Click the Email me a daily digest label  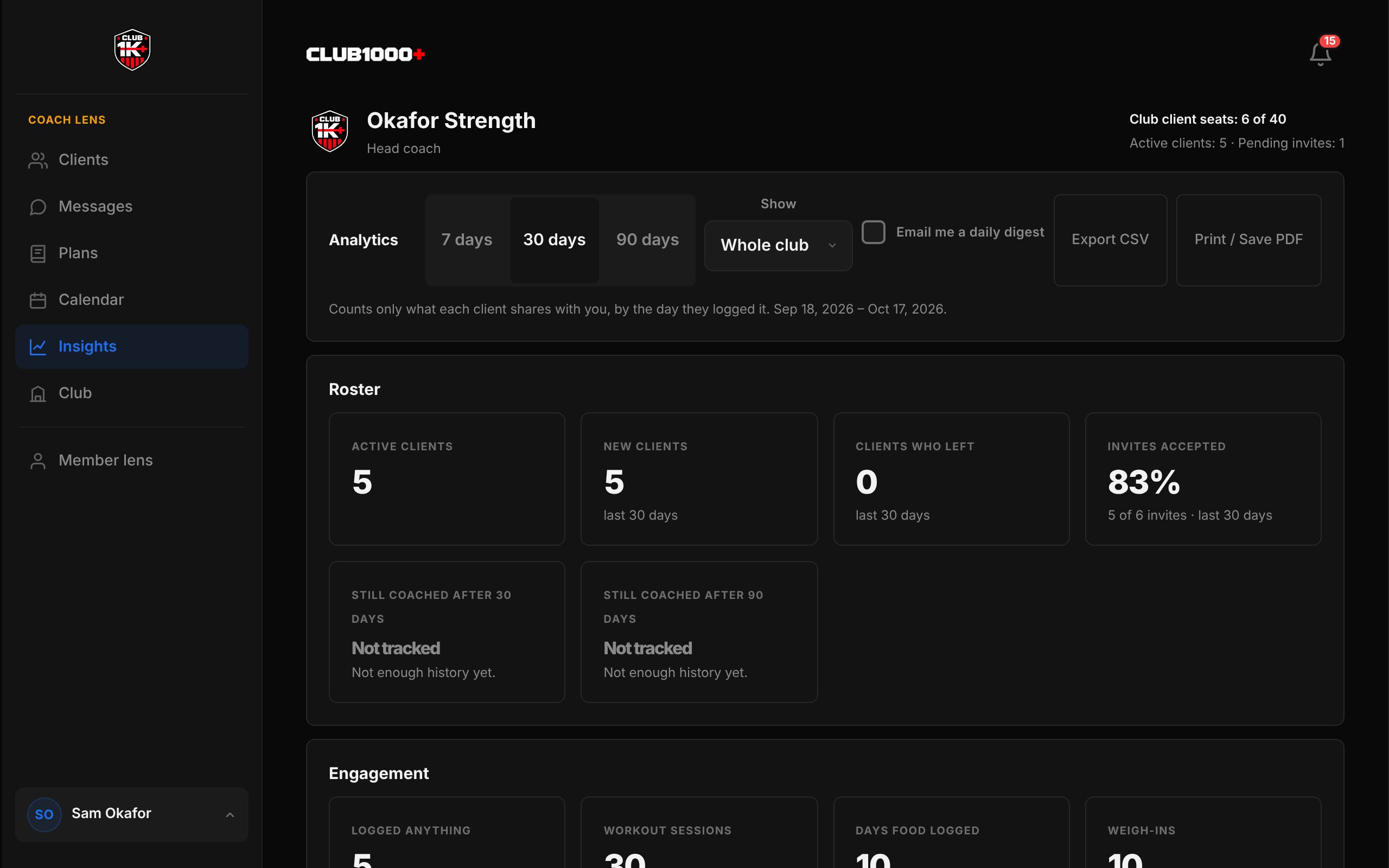(x=970, y=232)
